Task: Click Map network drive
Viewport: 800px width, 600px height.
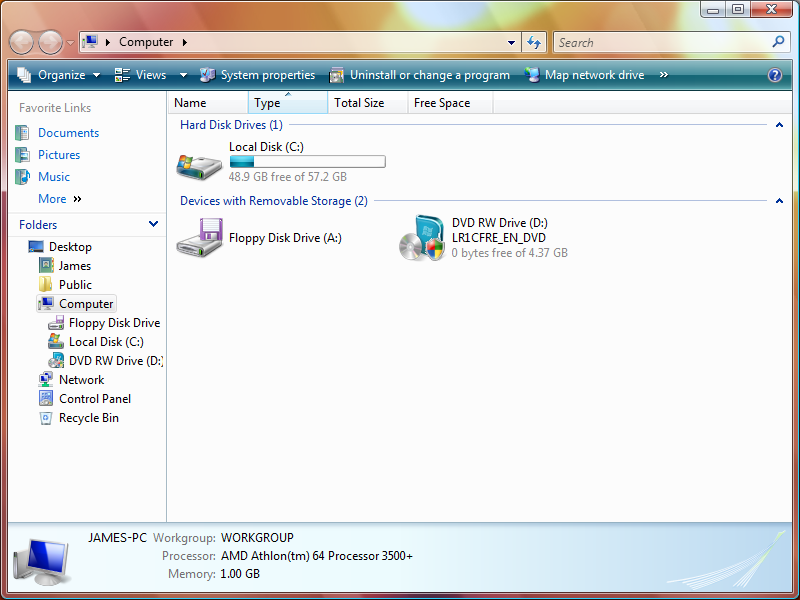Action: click(584, 75)
